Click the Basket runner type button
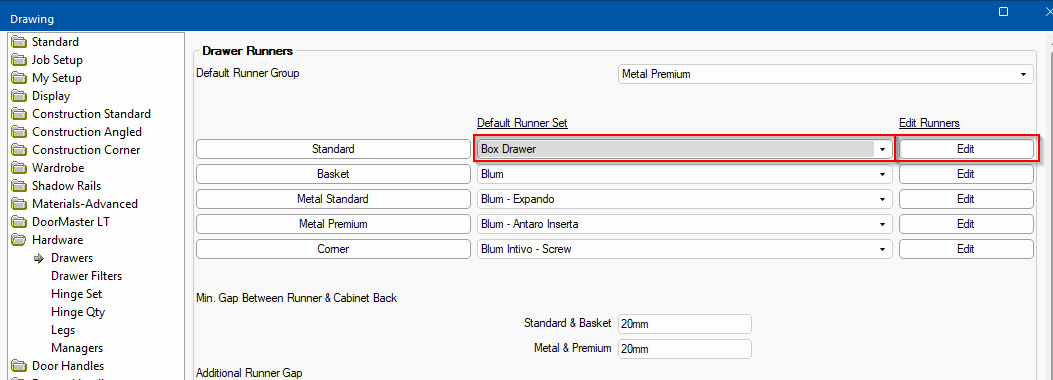Screen dimensions: 1053x380 point(333,174)
